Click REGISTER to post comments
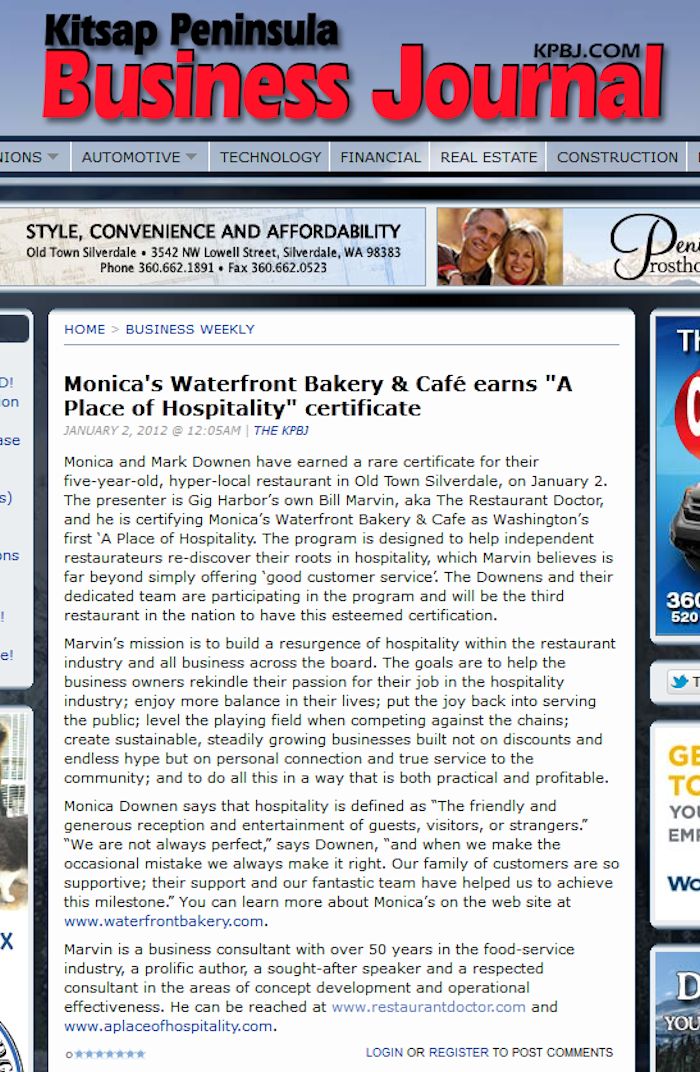This screenshot has height=1072, width=700. click(x=458, y=1052)
